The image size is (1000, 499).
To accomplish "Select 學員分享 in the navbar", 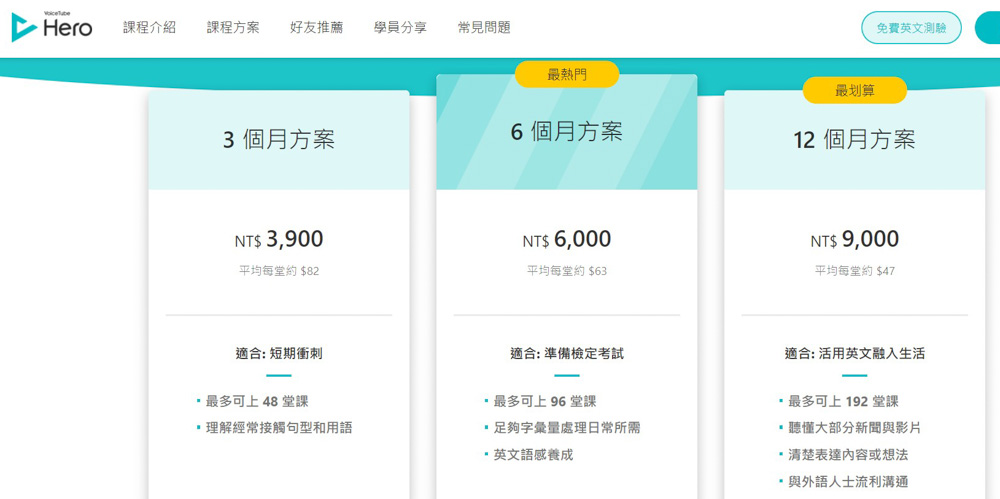I will 400,28.
